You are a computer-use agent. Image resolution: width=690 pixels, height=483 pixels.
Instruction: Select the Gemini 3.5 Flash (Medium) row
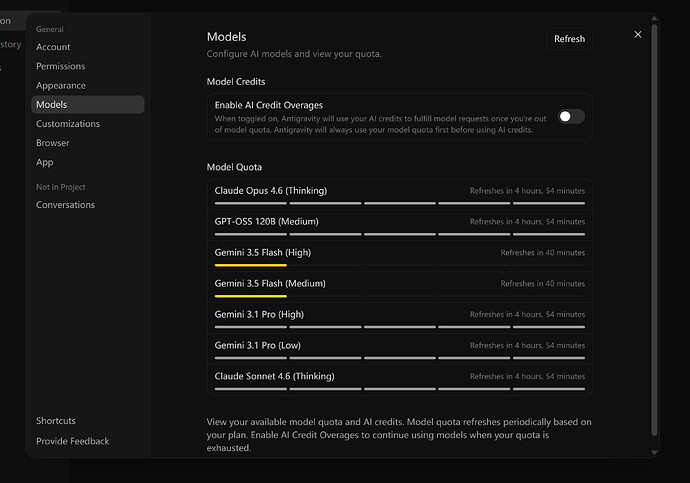click(400, 287)
